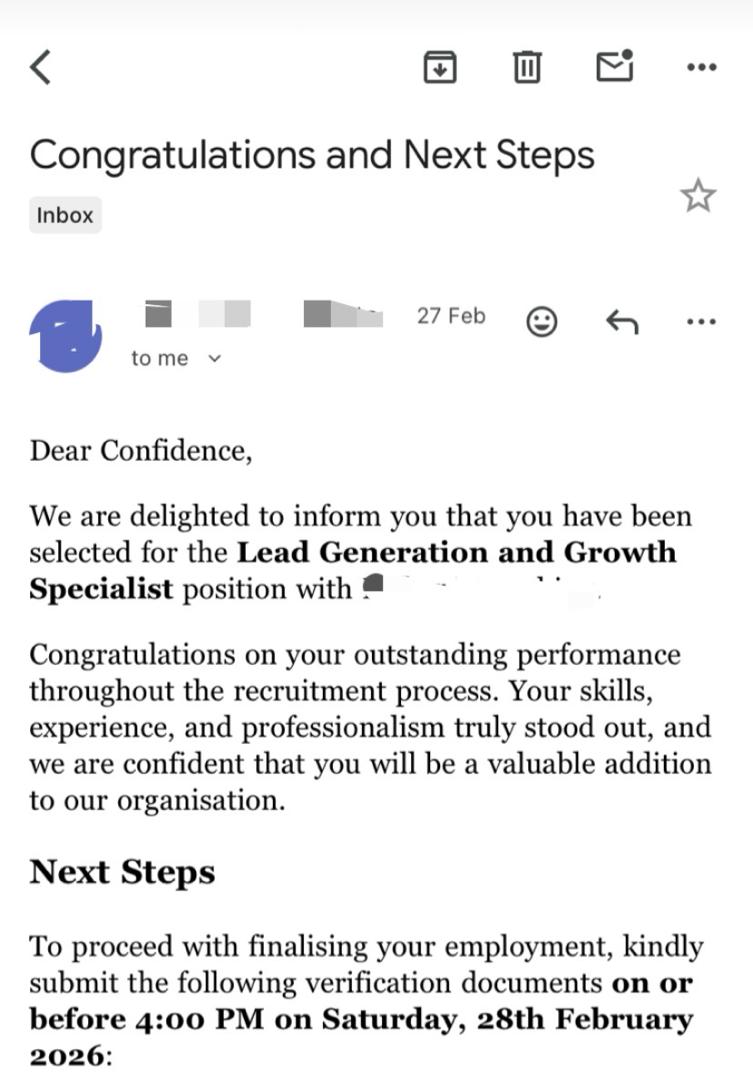Expand recipient details beside 'to me'
753x1080 pixels.
(x=215, y=358)
